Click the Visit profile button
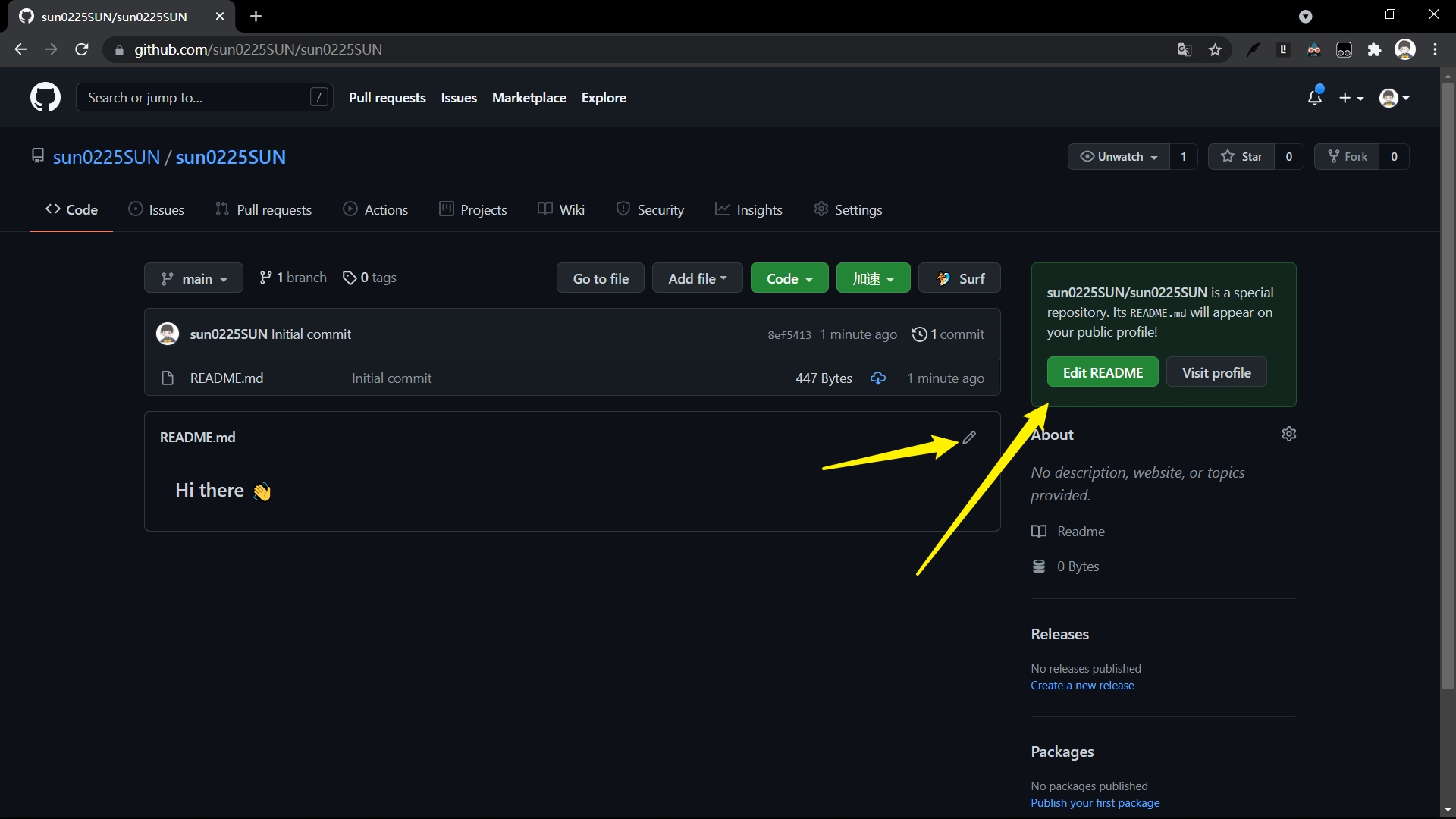Viewport: 1456px width, 819px height. [x=1216, y=372]
